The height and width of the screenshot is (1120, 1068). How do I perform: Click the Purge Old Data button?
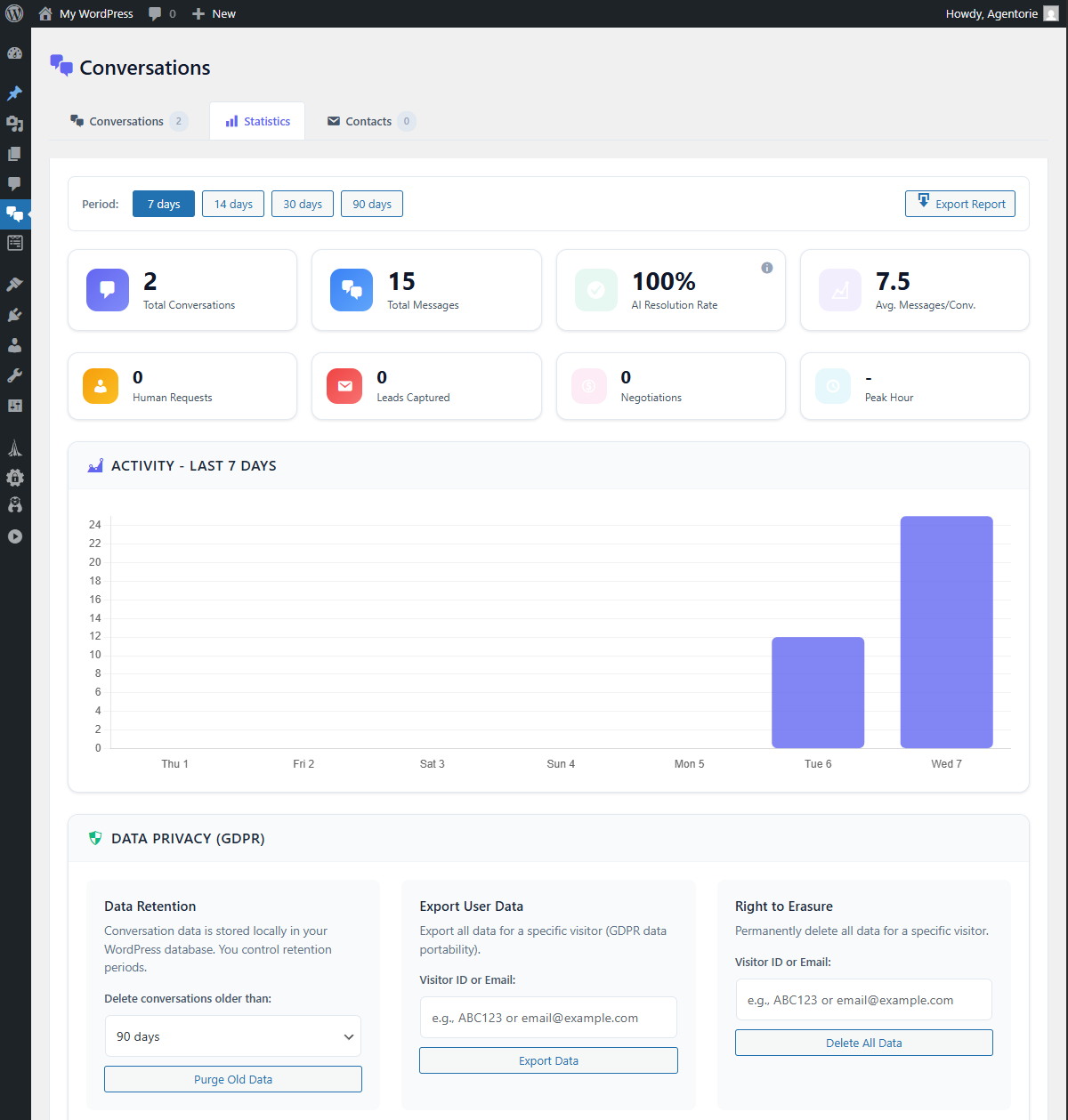(232, 1079)
